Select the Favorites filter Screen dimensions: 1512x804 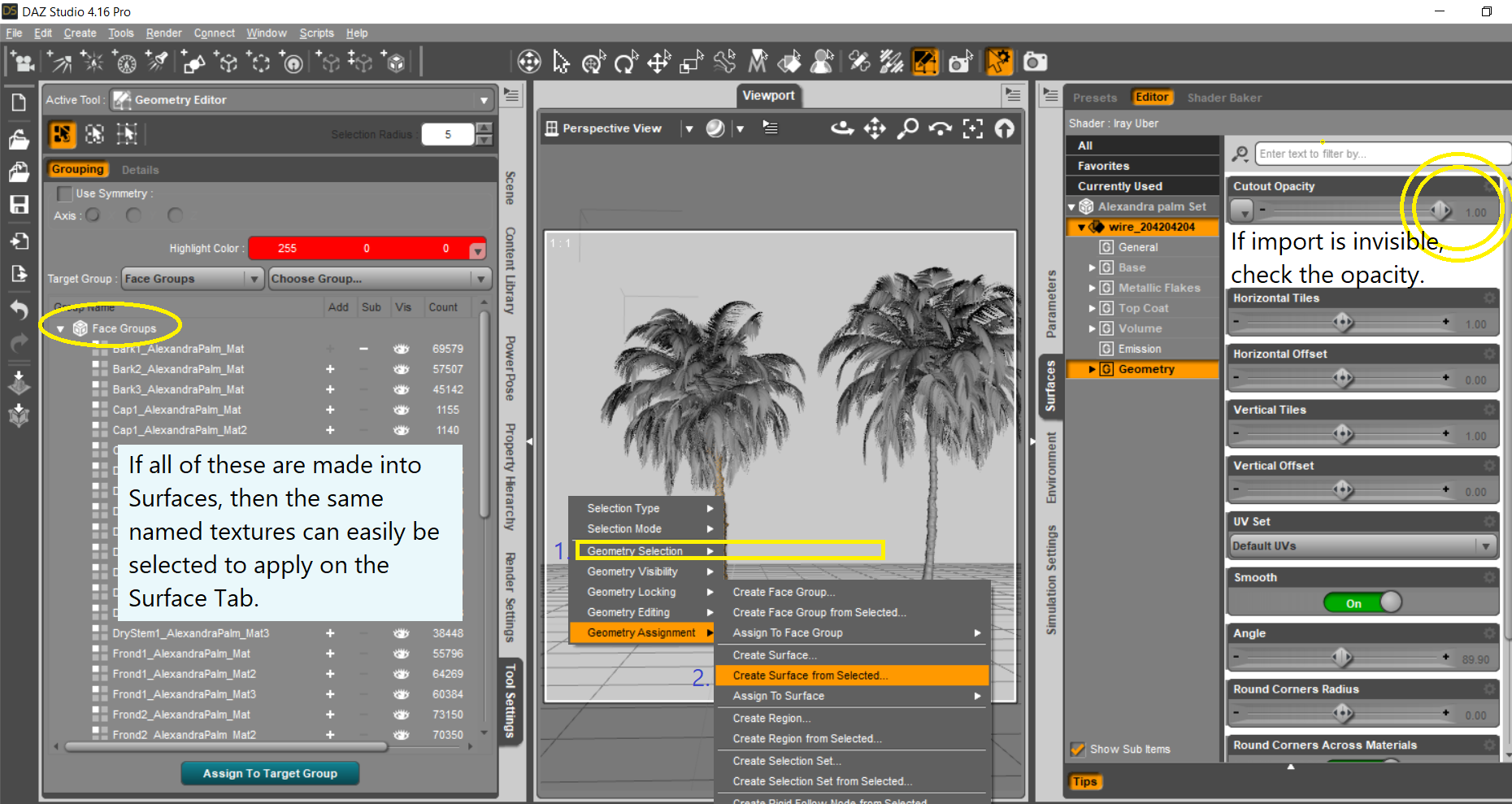coord(1142,166)
